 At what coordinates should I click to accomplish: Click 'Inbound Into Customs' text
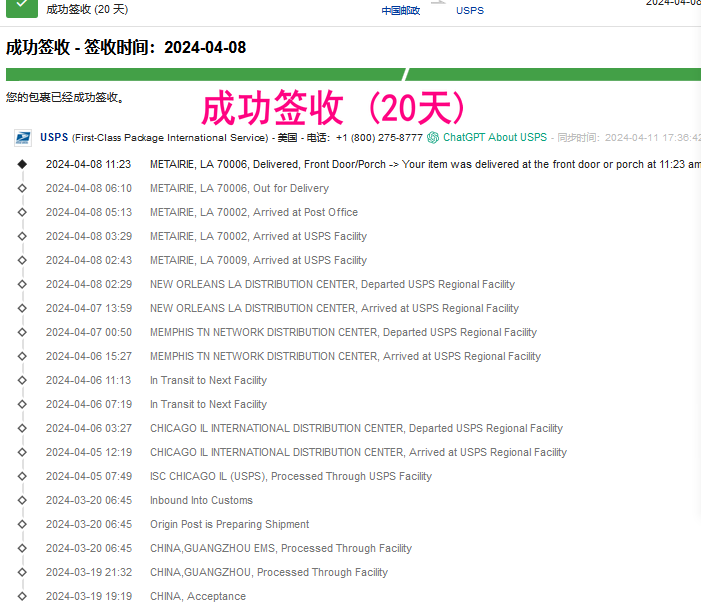[x=201, y=500]
